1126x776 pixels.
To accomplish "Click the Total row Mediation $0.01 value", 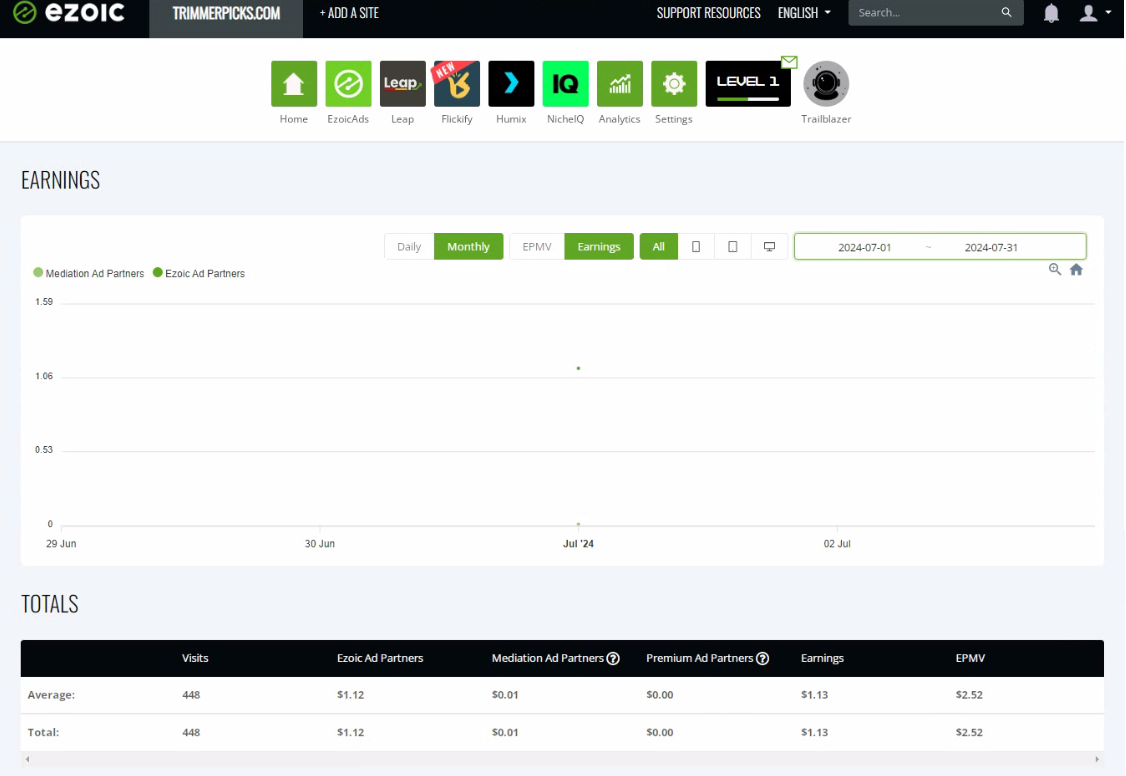I will (505, 732).
